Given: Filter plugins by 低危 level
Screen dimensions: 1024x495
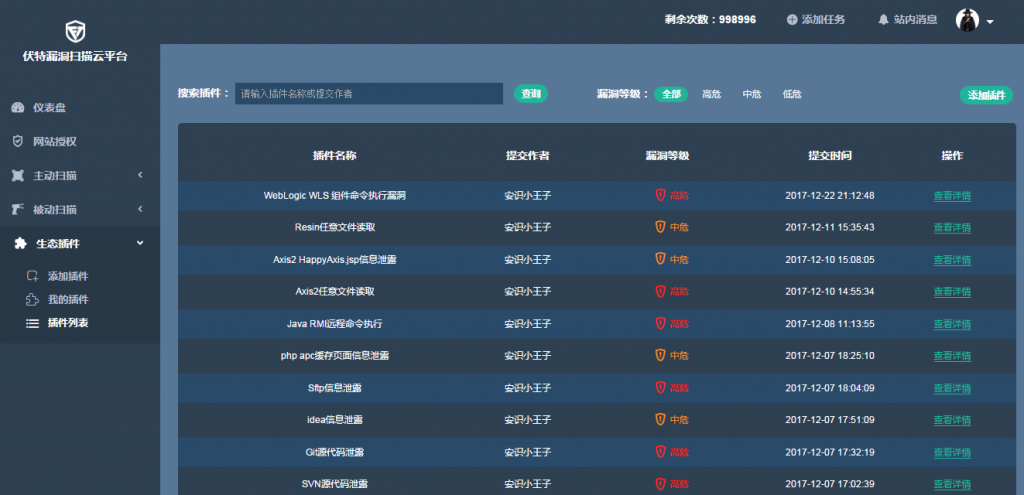Looking at the screenshot, I should point(792,94).
